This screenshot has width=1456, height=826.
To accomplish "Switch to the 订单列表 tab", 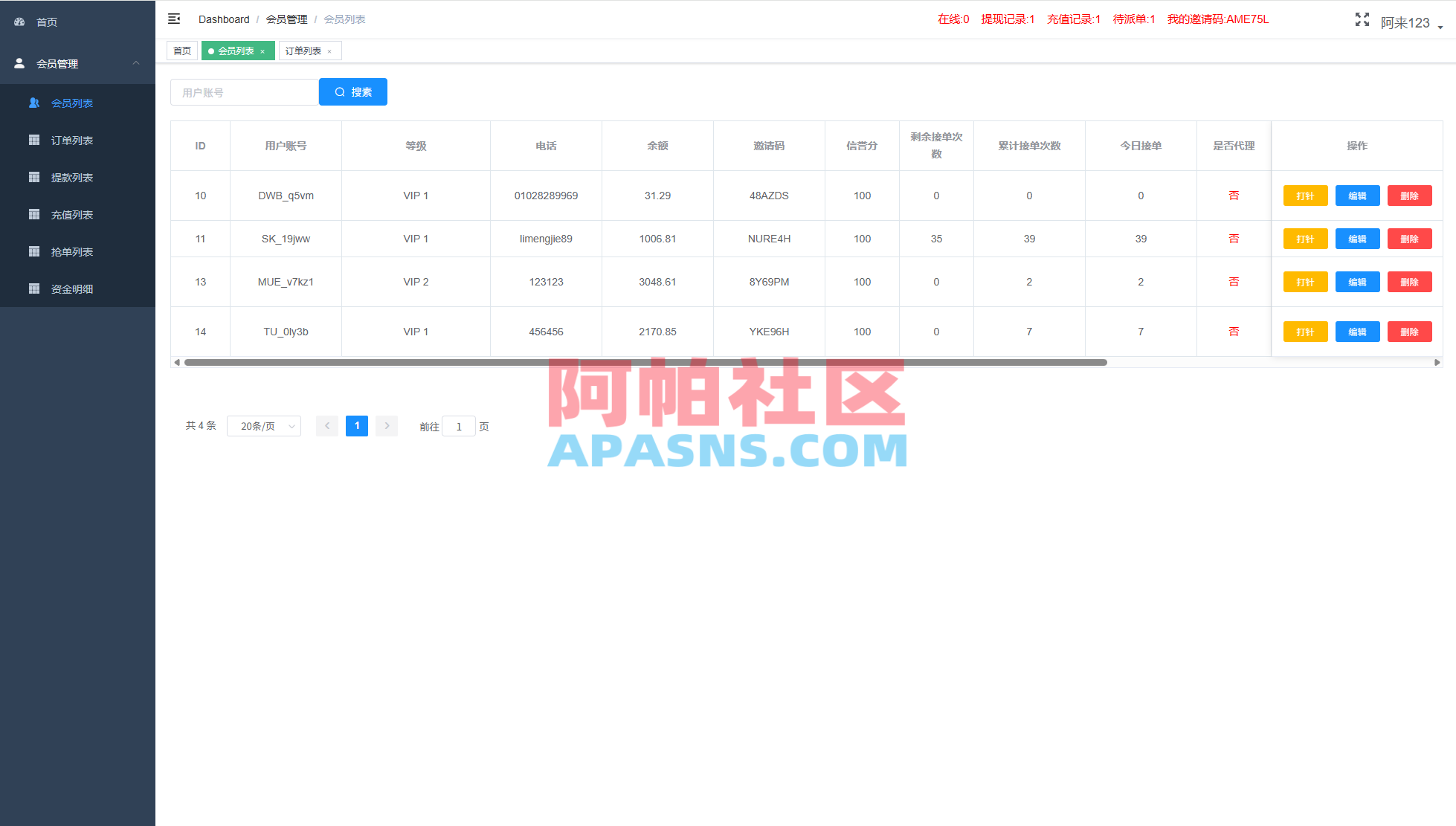I will tap(304, 51).
